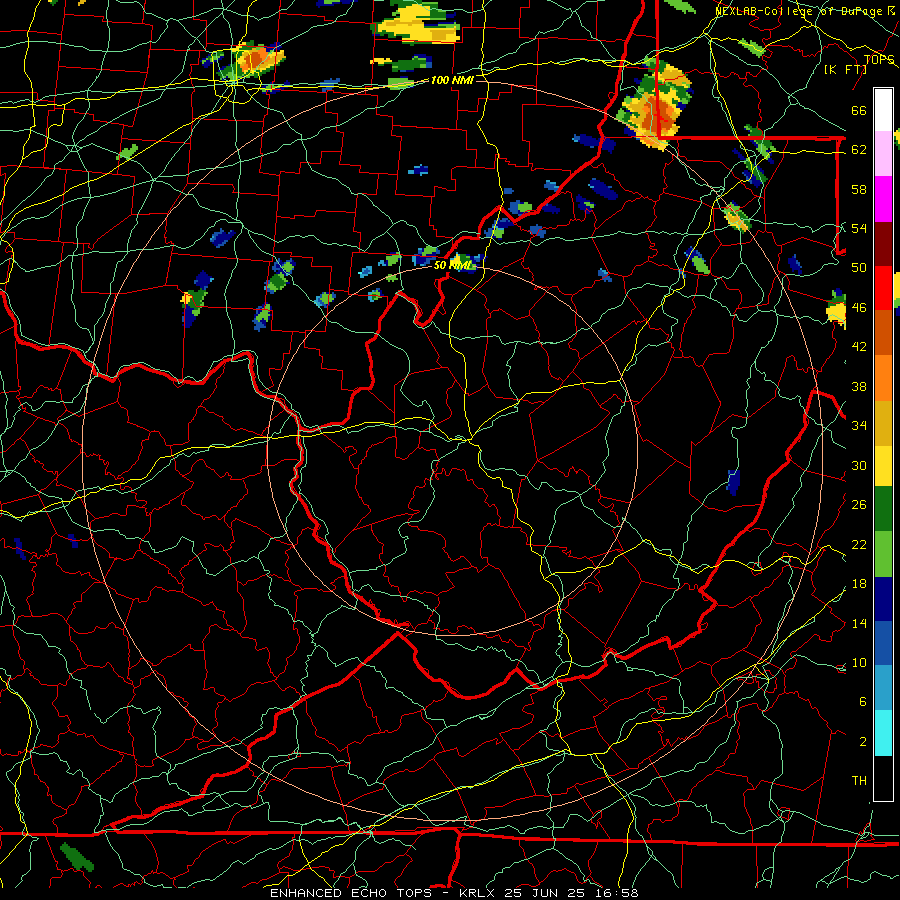Click the "ENHANCED ECHO TOPS" caption text
900x900 pixels.
tap(351, 893)
